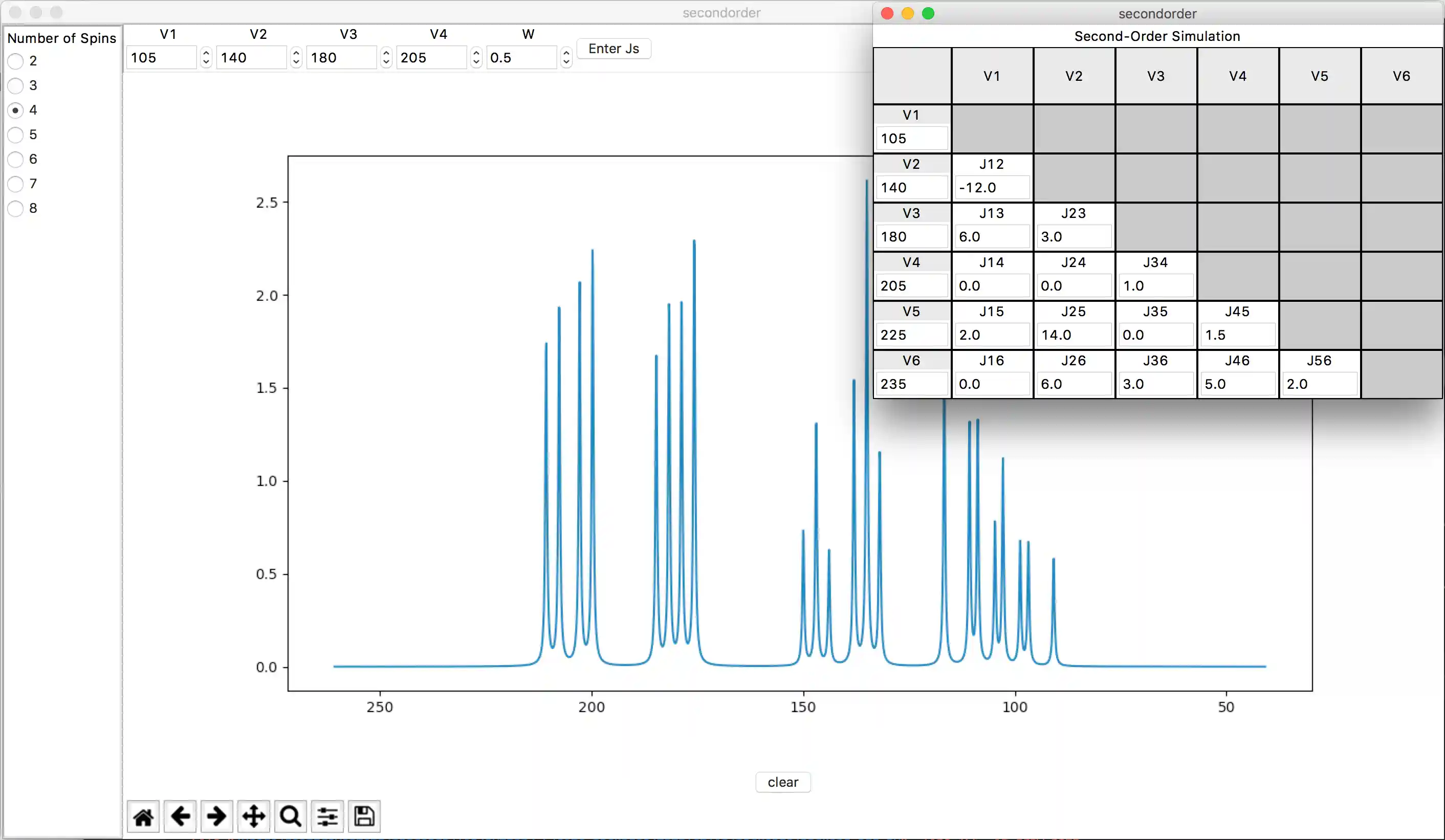Image resolution: width=1445 pixels, height=840 pixels.
Task: Click the W width spinbox stepper
Action: tap(566, 57)
